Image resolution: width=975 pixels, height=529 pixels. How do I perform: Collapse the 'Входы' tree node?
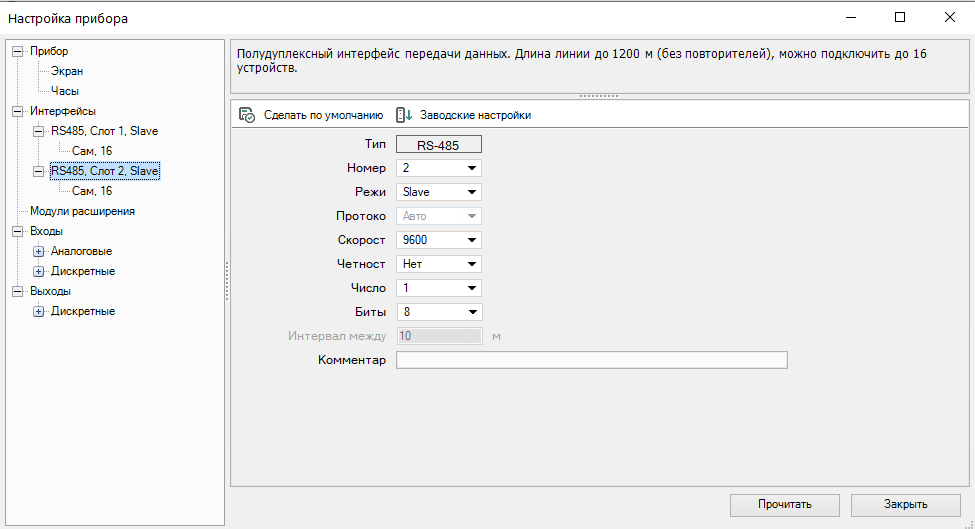click(x=17, y=232)
